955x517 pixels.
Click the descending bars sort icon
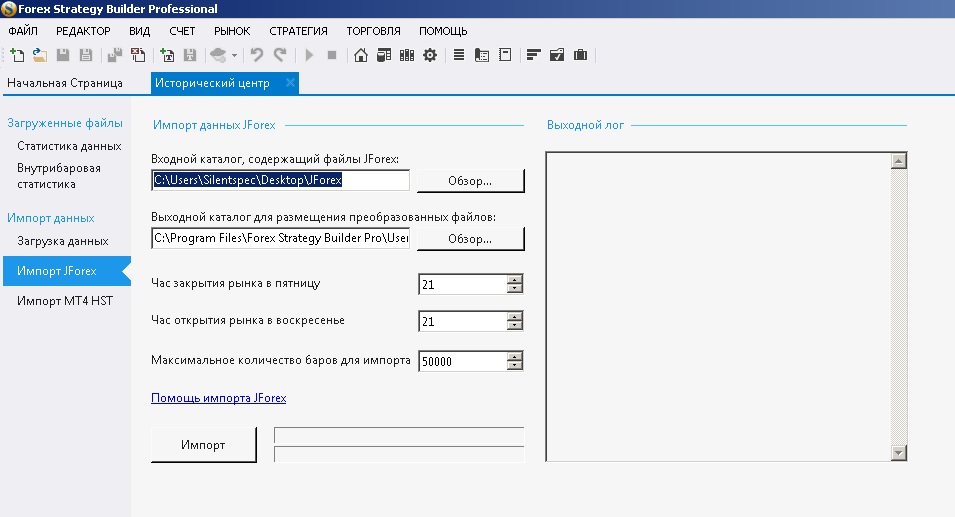[534, 55]
